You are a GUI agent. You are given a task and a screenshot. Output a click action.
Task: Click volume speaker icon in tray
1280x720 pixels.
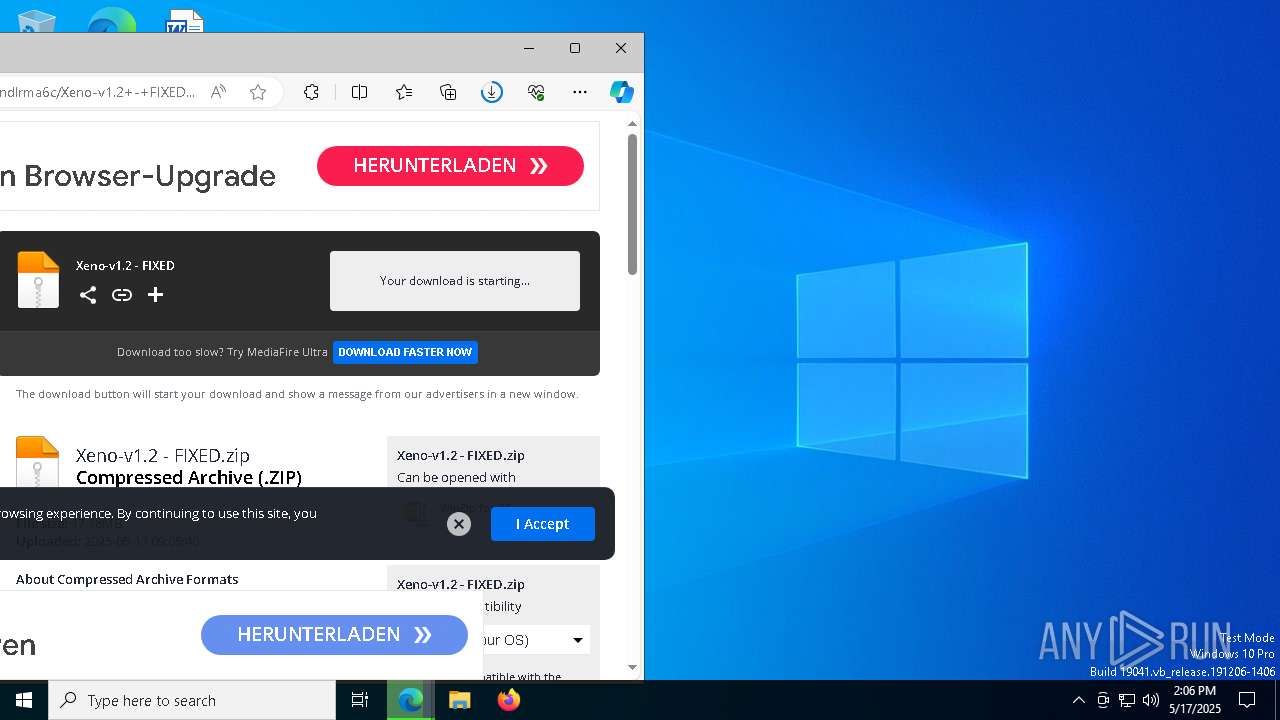click(x=1151, y=700)
